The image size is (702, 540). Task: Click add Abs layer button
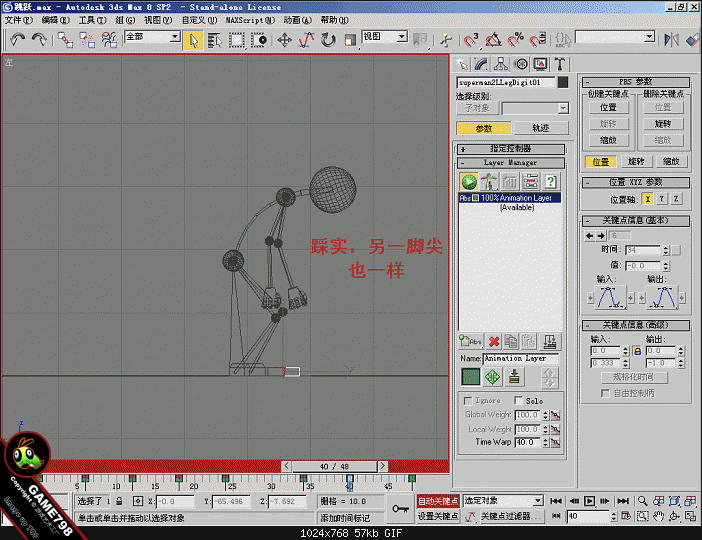tap(470, 342)
